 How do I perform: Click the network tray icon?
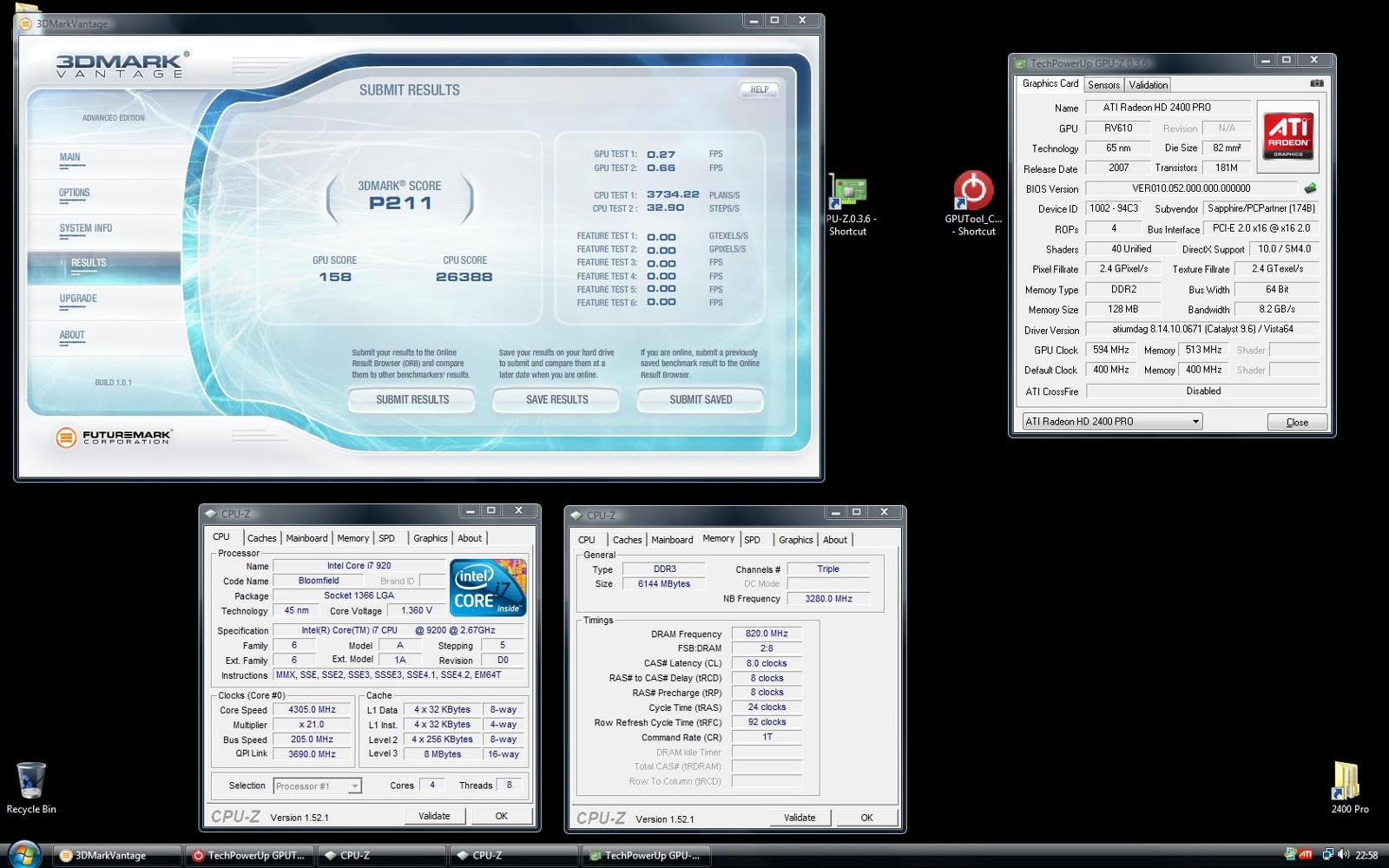[x=1327, y=855]
